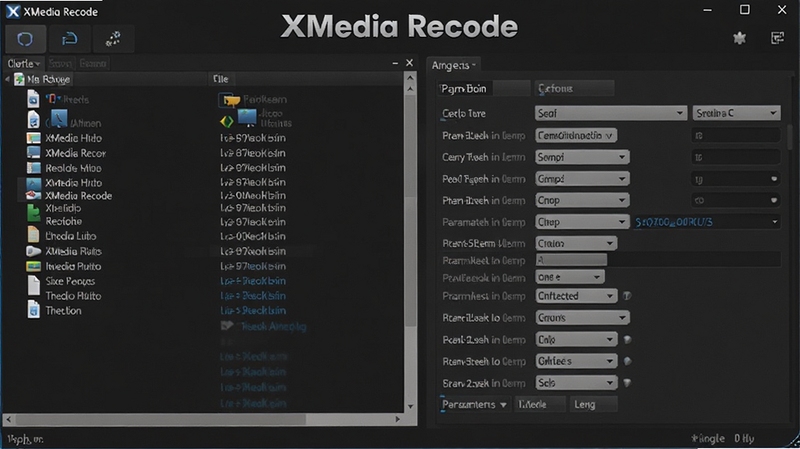Click the folder arrow toolbar icon
Screen dimensions: 800x449
pos(69,39)
